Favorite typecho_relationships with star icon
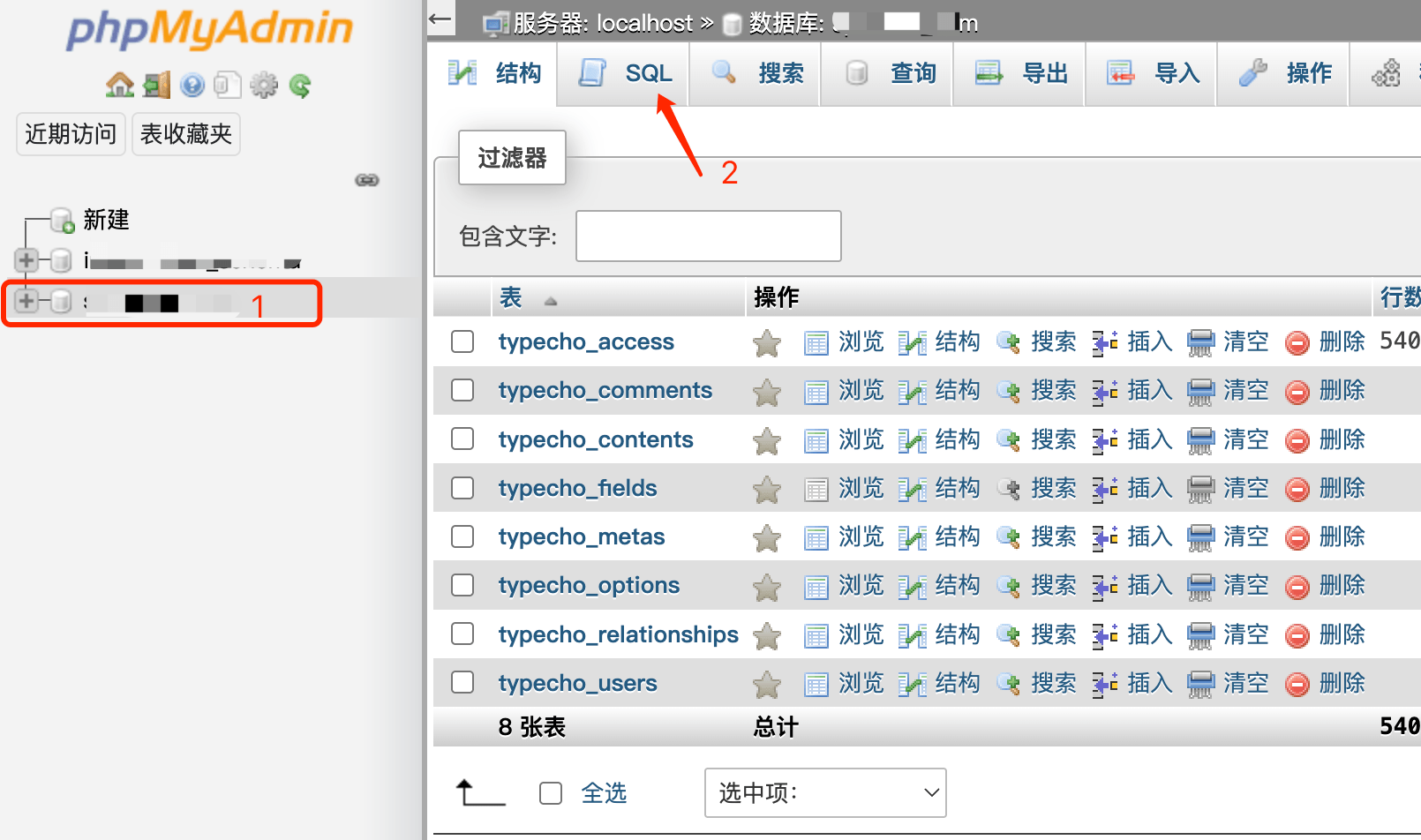 [767, 635]
